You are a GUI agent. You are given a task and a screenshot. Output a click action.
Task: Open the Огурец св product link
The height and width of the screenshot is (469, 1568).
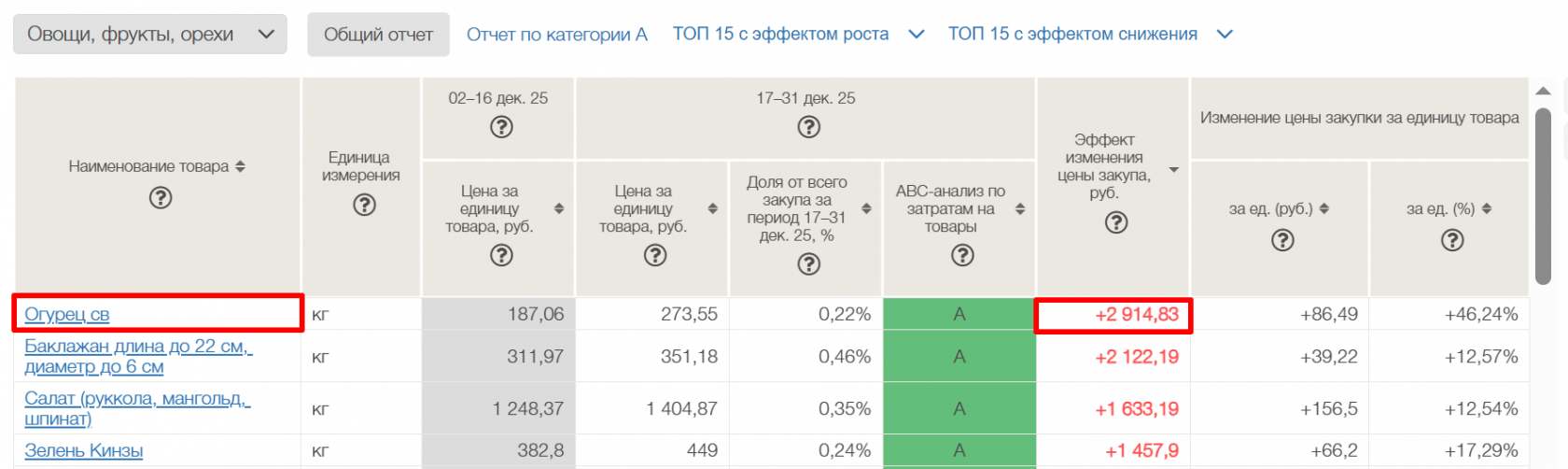point(67,315)
